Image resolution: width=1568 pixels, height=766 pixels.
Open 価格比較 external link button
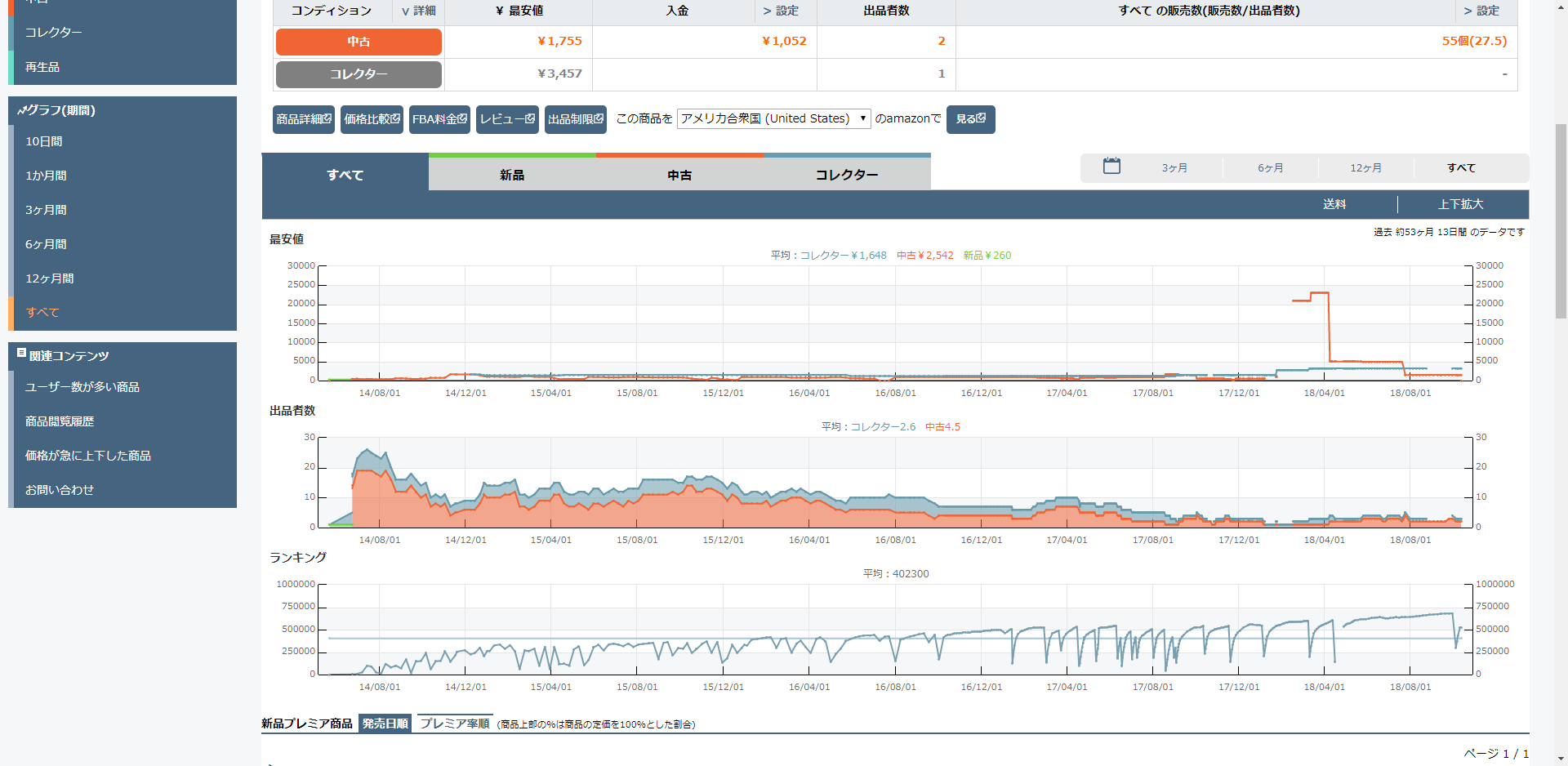[372, 119]
